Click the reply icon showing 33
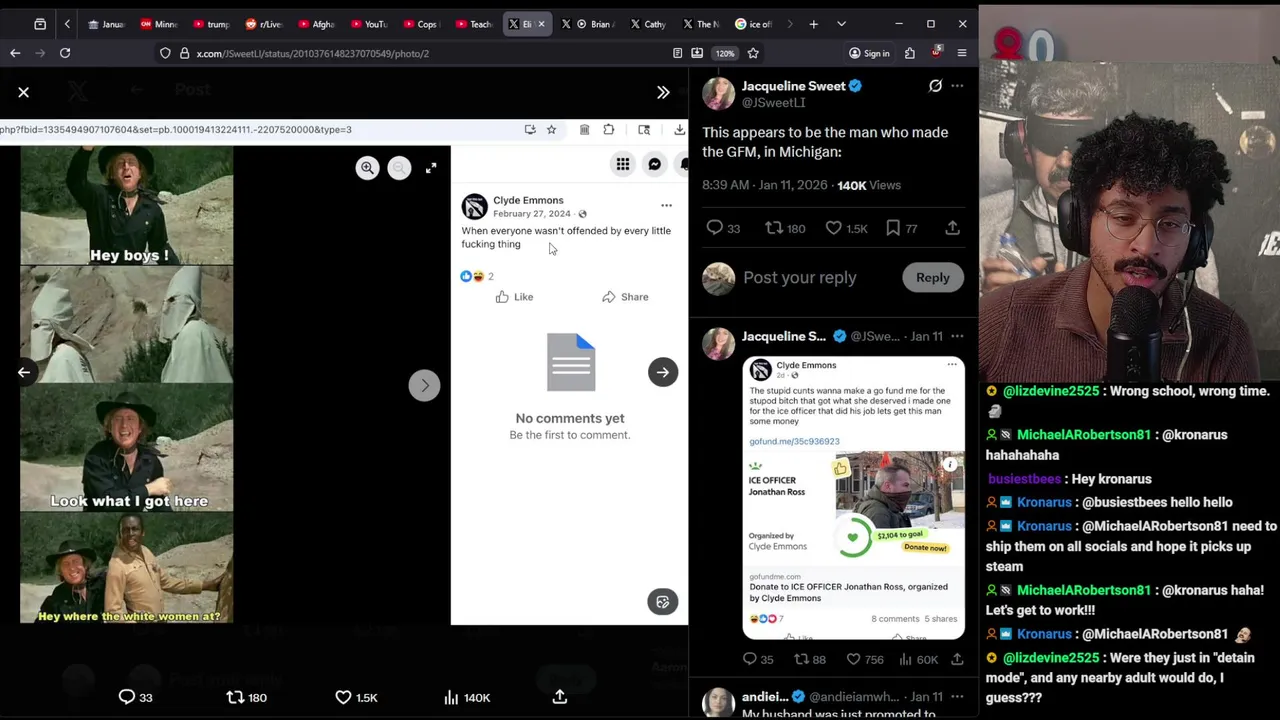Screen dimensions: 1280x720 click(x=723, y=228)
